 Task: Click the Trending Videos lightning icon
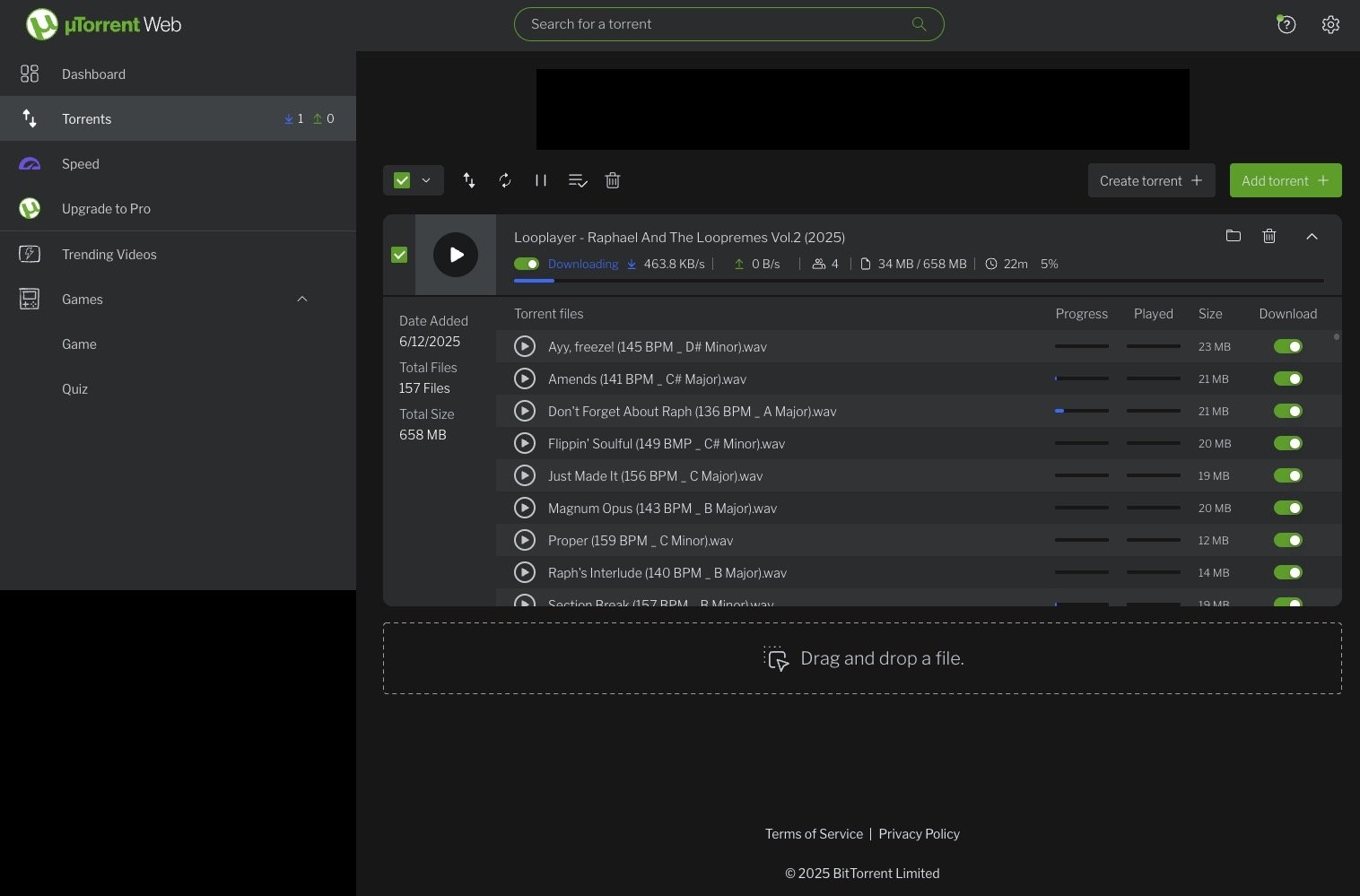(30, 254)
